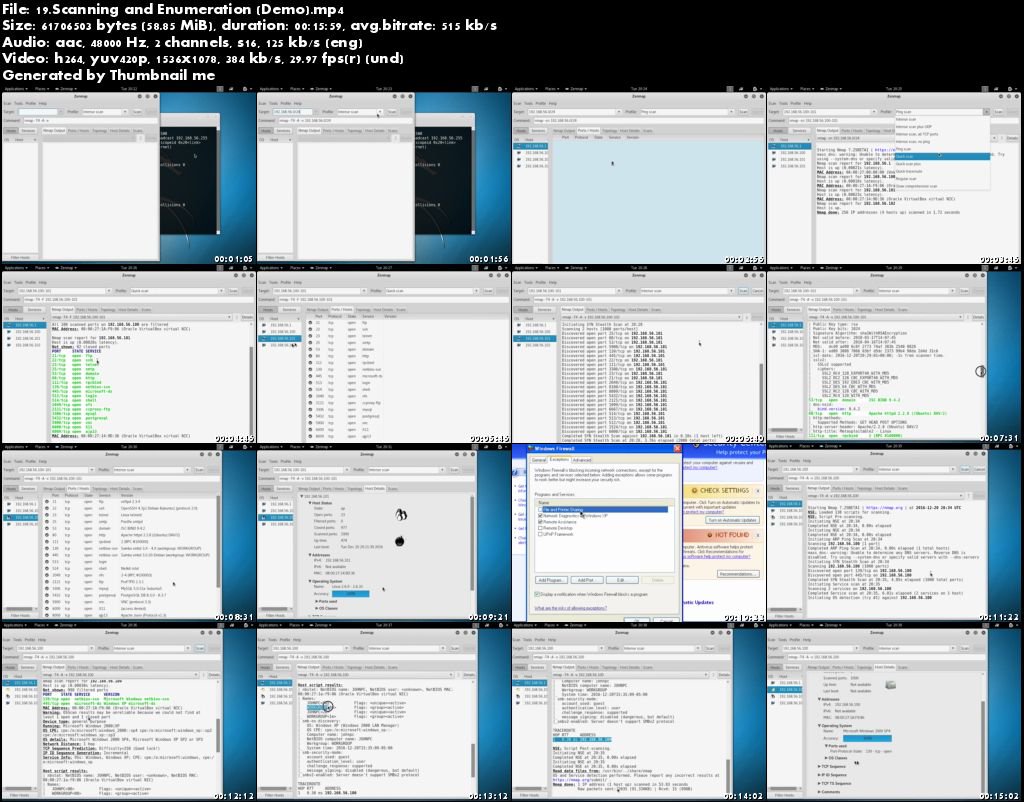
Task: Click Host Details vertical scrollbar in 00:09:21 frame
Action: pos(472,543)
